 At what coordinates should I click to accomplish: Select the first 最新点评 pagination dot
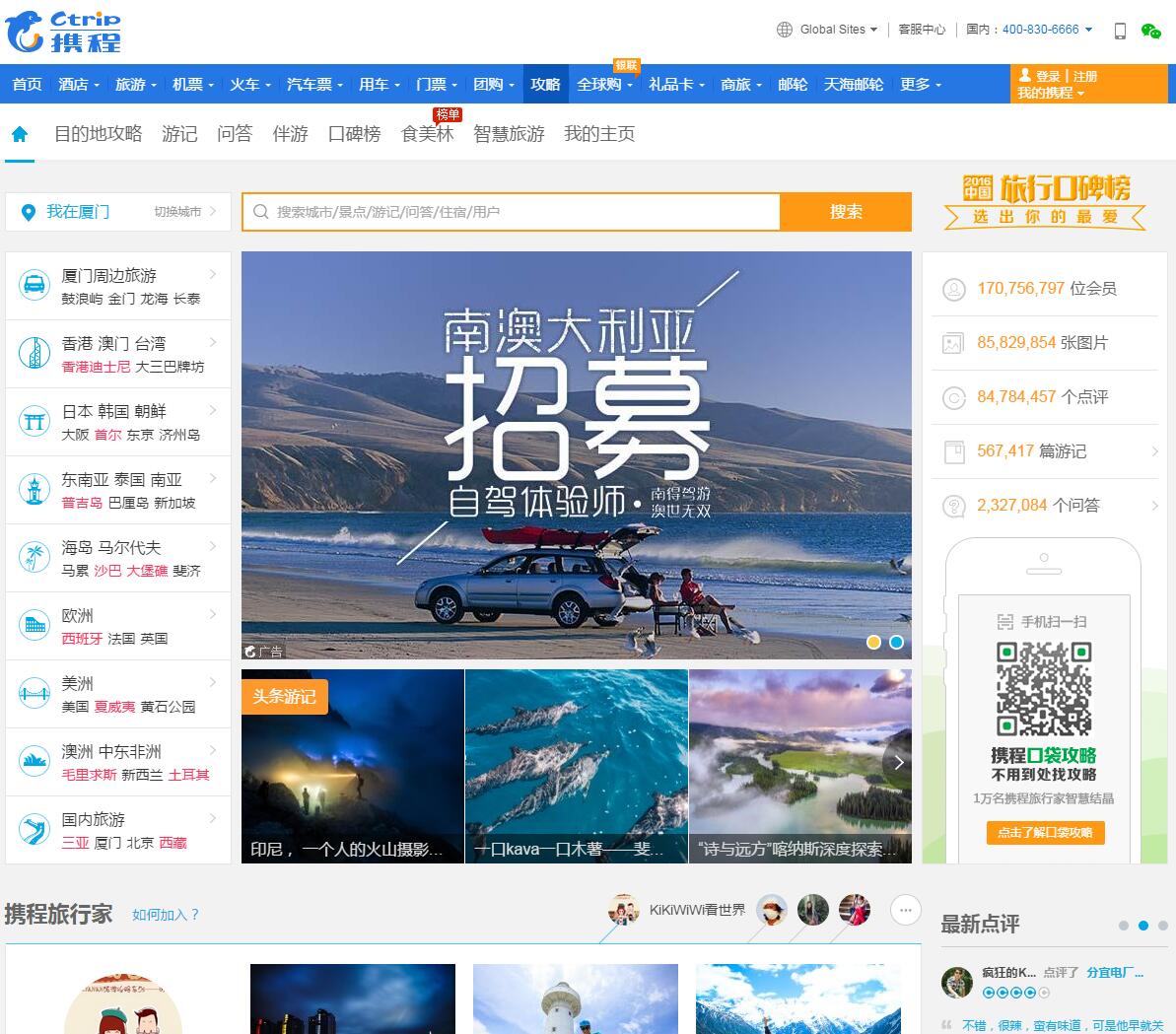[1124, 926]
